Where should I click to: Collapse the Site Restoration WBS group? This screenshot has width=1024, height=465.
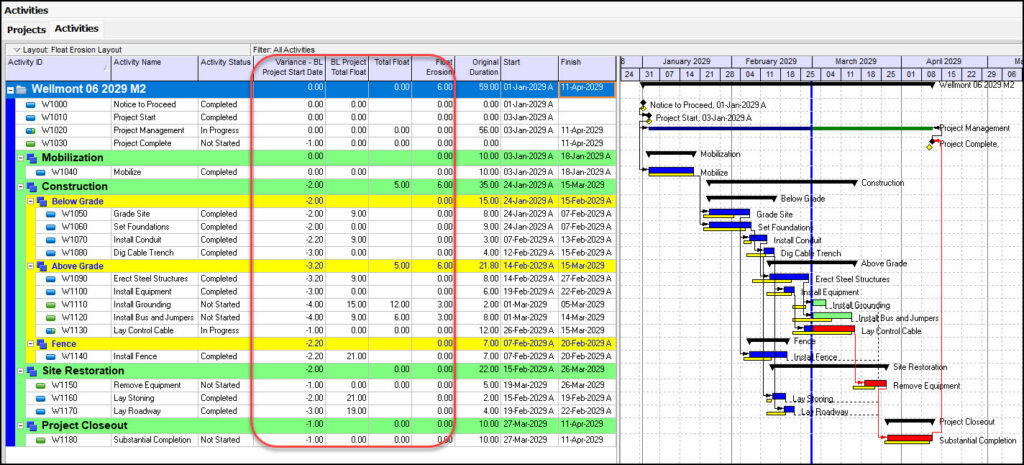coord(20,371)
